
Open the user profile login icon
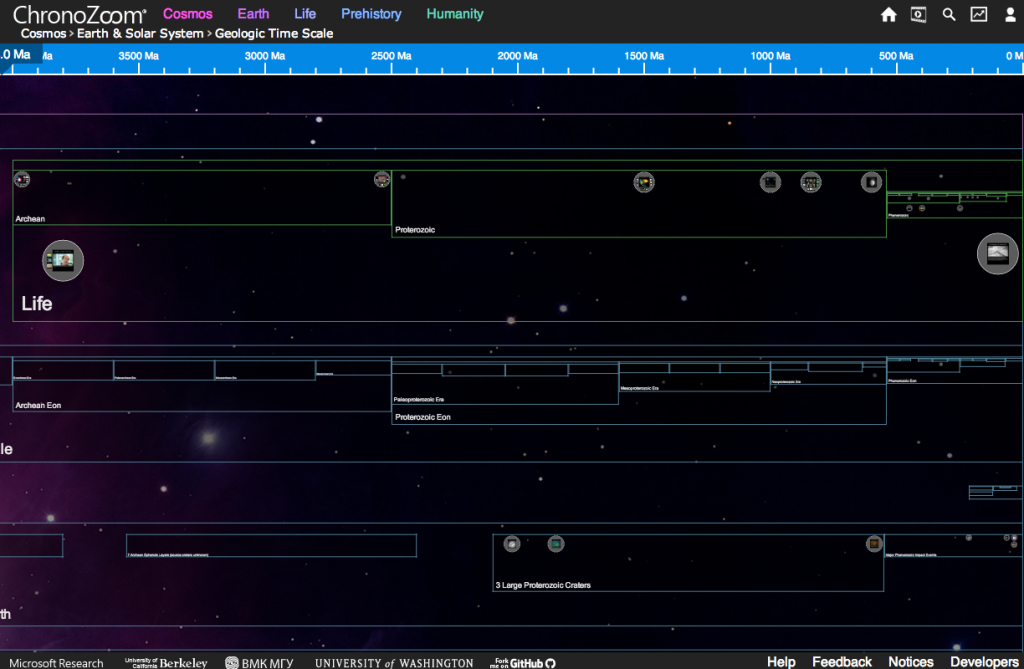click(1010, 14)
